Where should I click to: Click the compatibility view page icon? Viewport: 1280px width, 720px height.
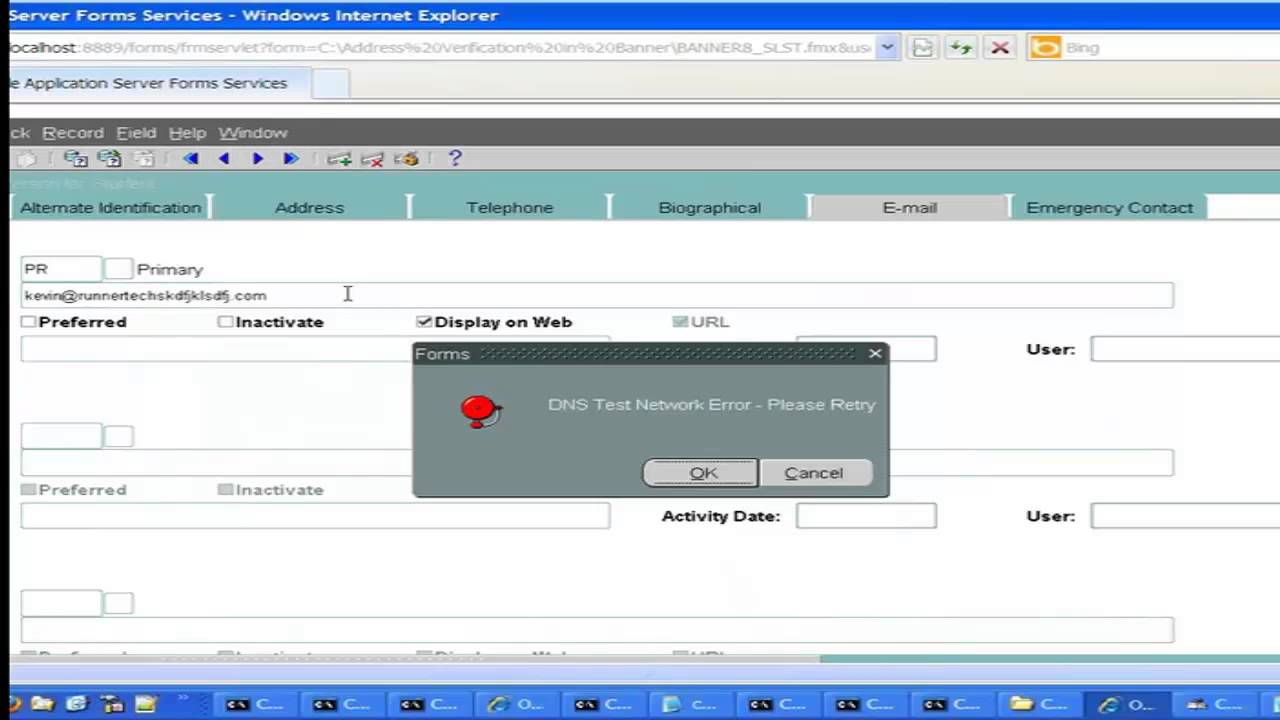coord(922,47)
